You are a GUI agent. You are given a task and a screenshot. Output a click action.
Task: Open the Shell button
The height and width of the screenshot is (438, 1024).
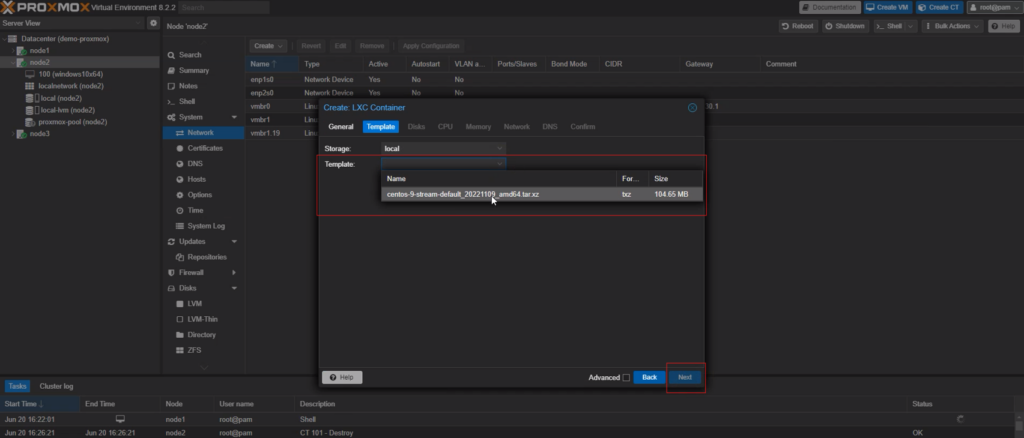pyautogui.click(x=888, y=26)
